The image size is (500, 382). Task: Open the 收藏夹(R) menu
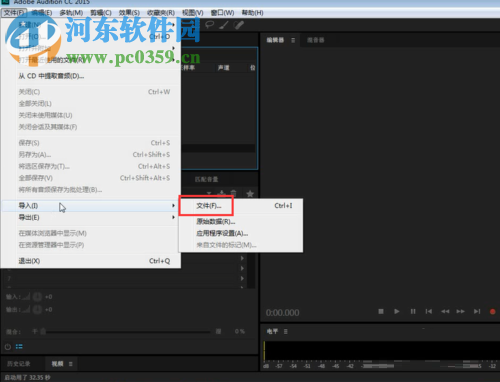coord(161,13)
